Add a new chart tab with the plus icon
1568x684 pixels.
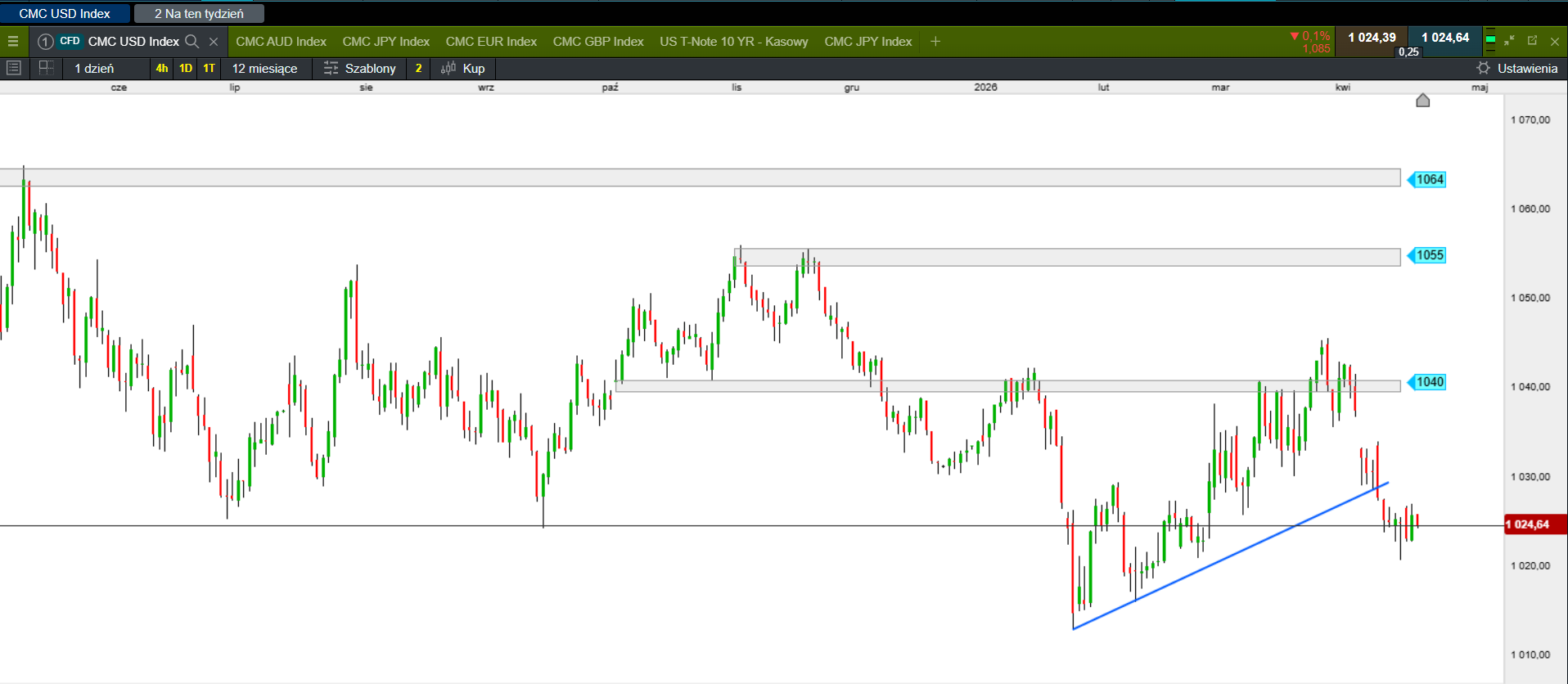[x=935, y=41]
